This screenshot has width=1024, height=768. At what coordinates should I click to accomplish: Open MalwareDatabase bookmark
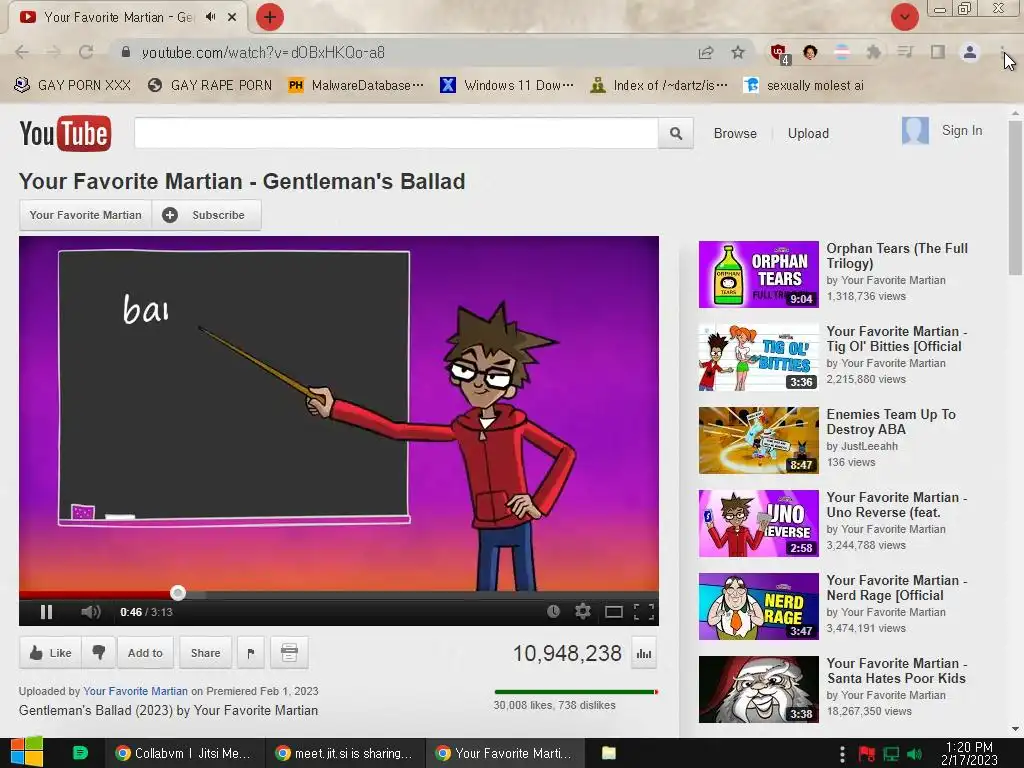356,86
